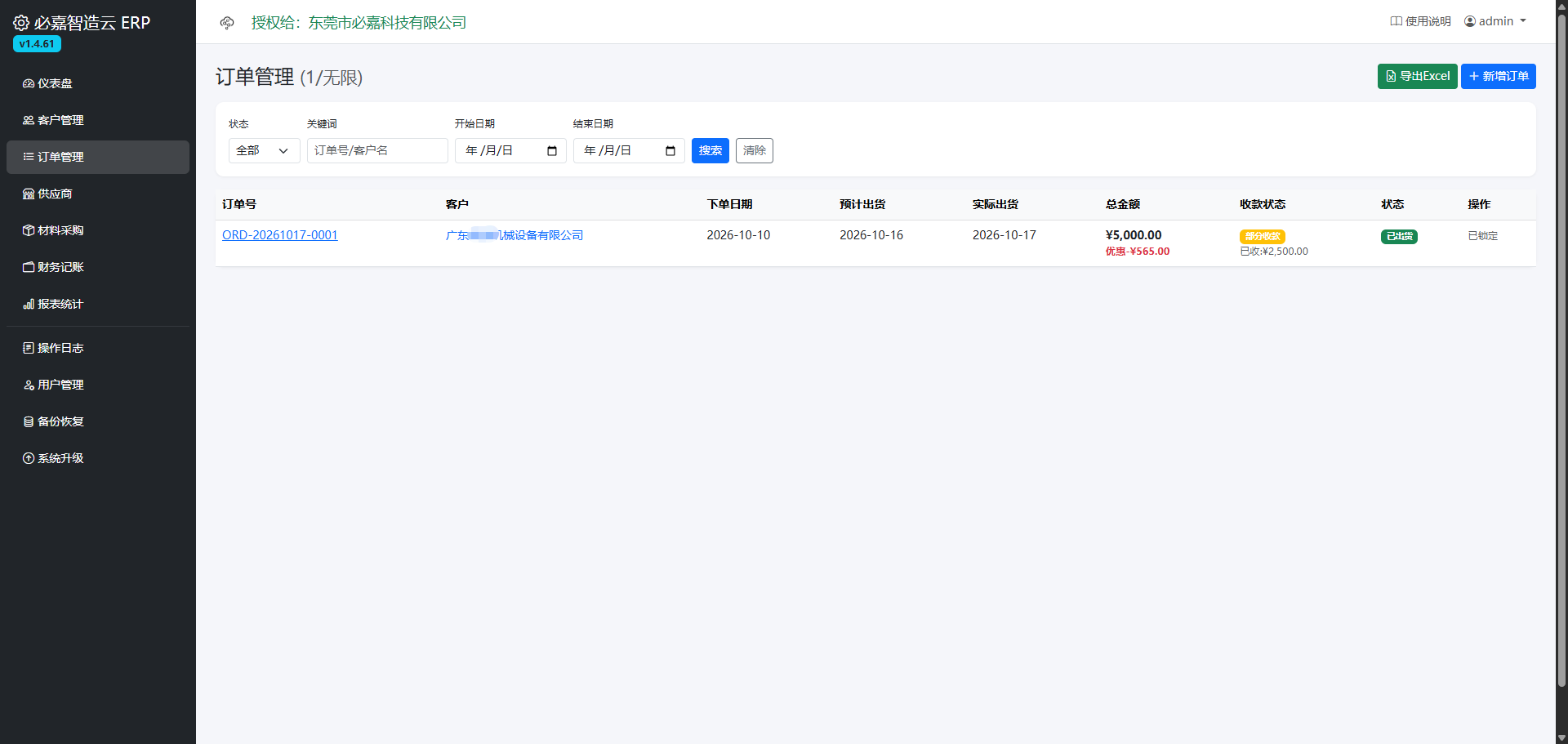
Task: Open order link ORD-20261017-0001
Action: (280, 235)
